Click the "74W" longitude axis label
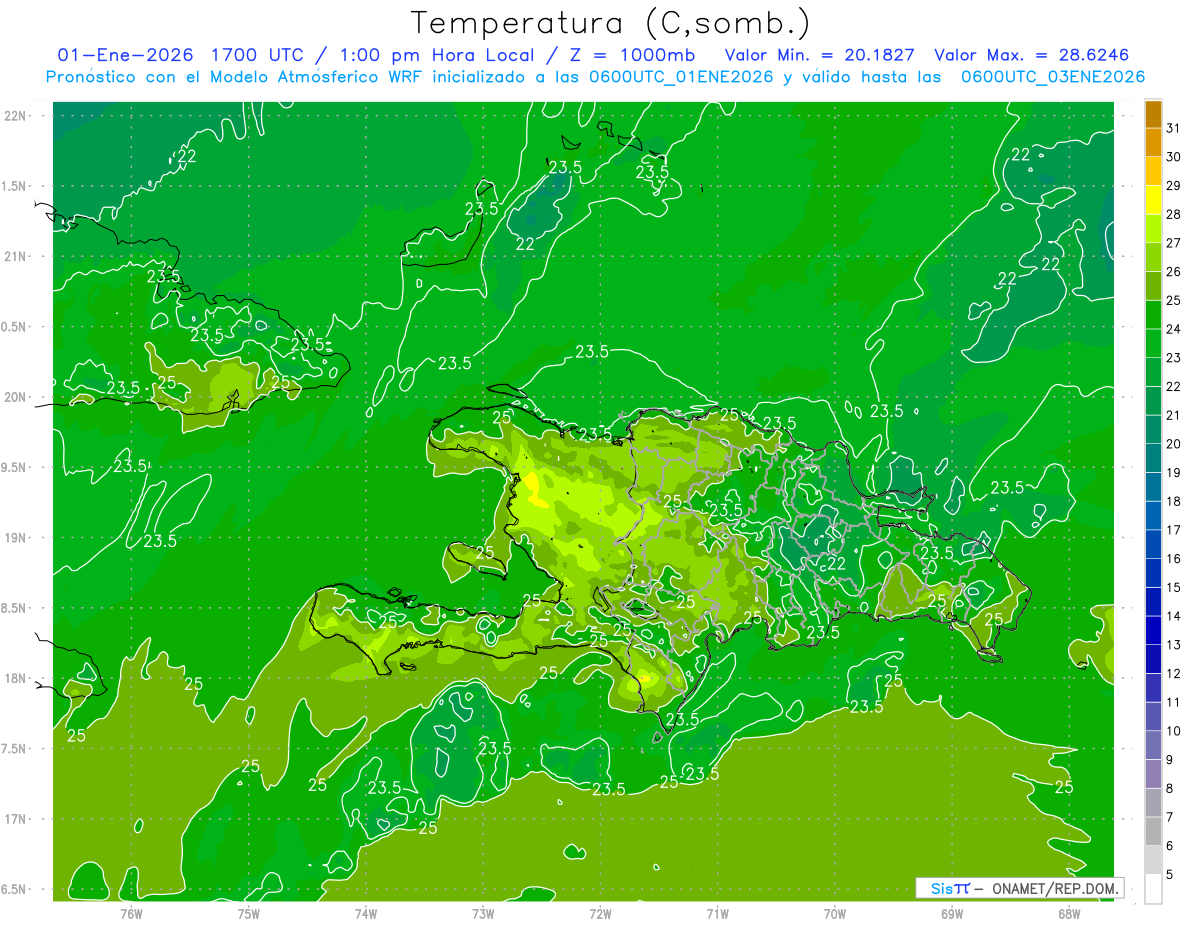1200x927 pixels. click(x=366, y=913)
